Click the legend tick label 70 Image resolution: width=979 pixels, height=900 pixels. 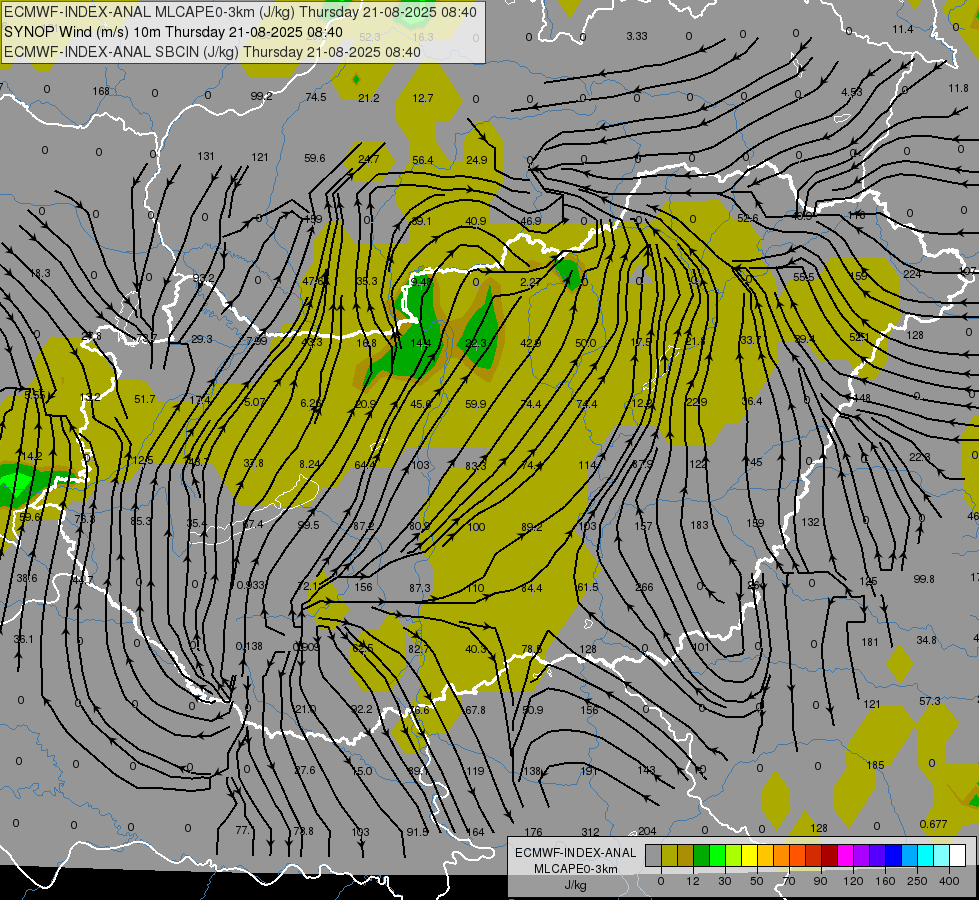pos(789,881)
